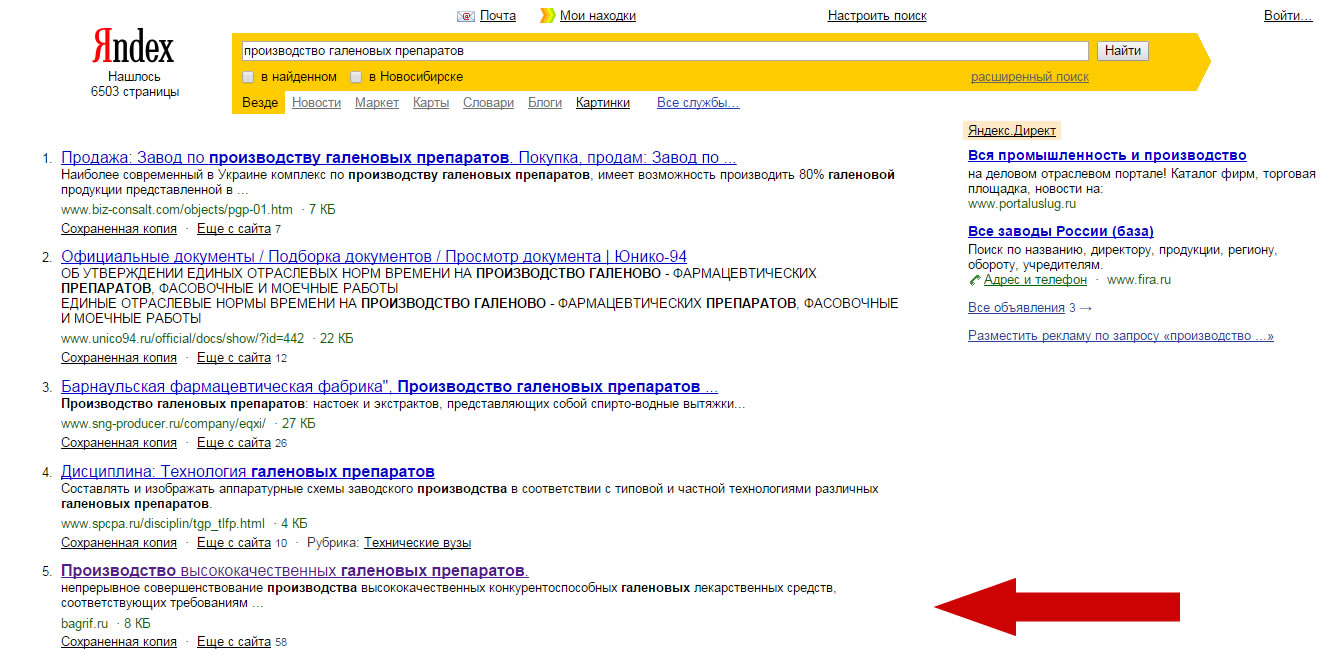This screenshot has height=657, width=1338.
Task: Open Сохраненная копия for the sng-producer.ru result
Action: coord(119,443)
